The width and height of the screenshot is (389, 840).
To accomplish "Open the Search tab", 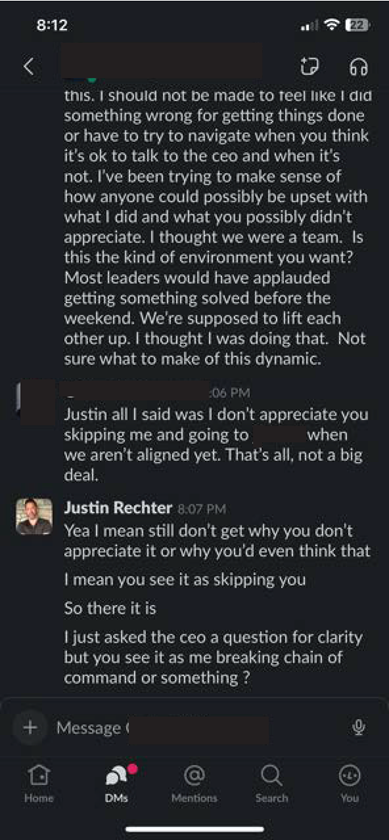I will click(x=272, y=783).
